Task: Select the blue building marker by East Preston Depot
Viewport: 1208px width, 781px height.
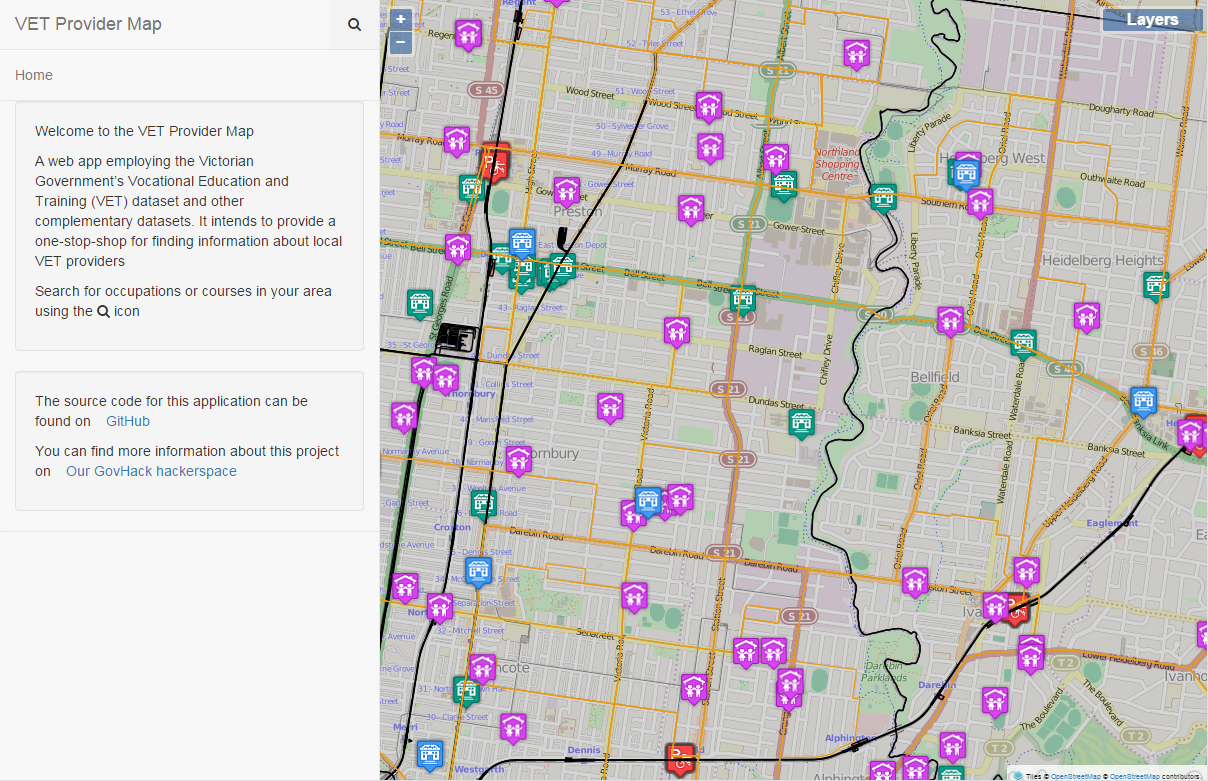Action: (x=522, y=243)
